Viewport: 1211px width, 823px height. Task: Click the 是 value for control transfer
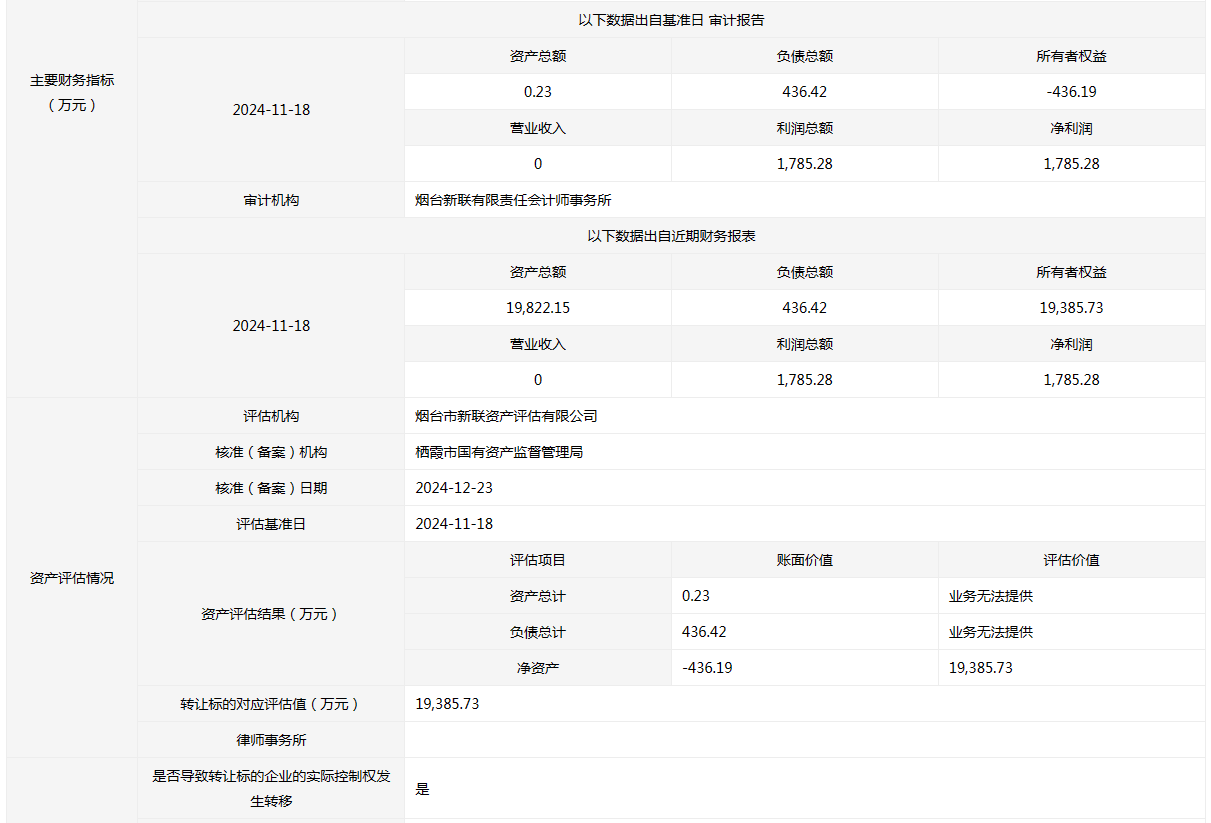pos(422,789)
